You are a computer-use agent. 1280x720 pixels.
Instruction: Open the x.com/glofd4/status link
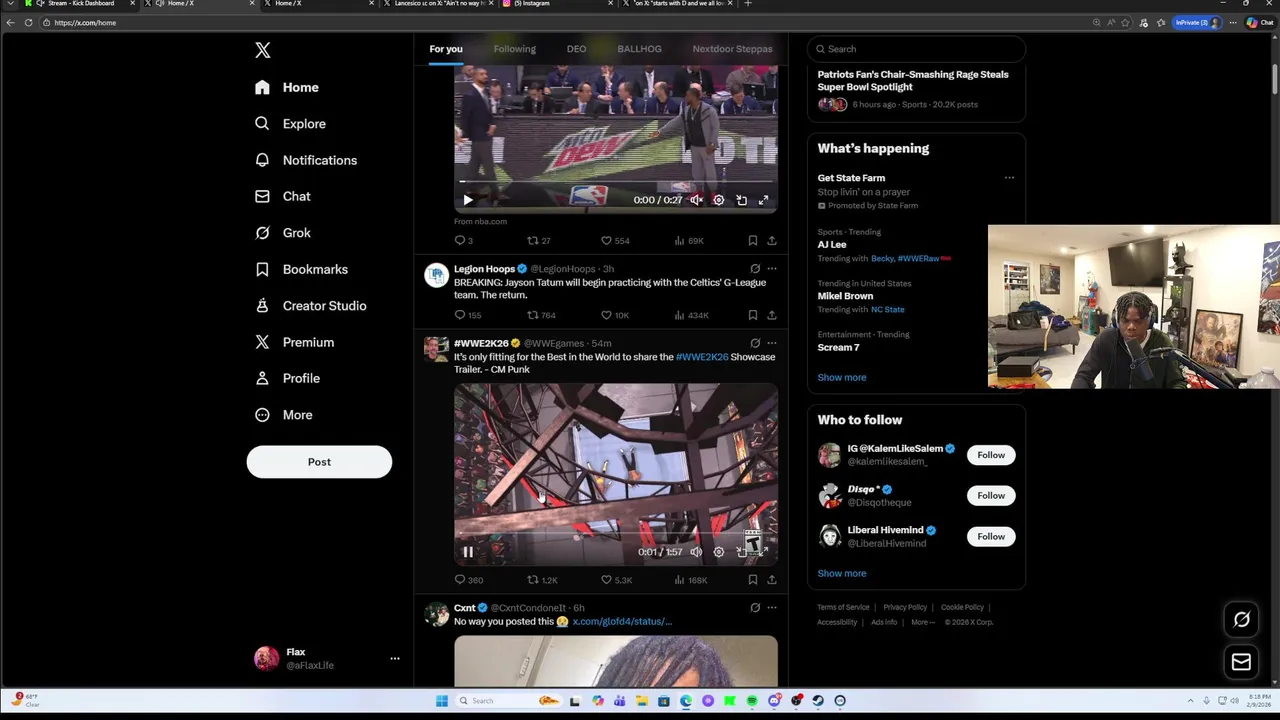pos(622,621)
